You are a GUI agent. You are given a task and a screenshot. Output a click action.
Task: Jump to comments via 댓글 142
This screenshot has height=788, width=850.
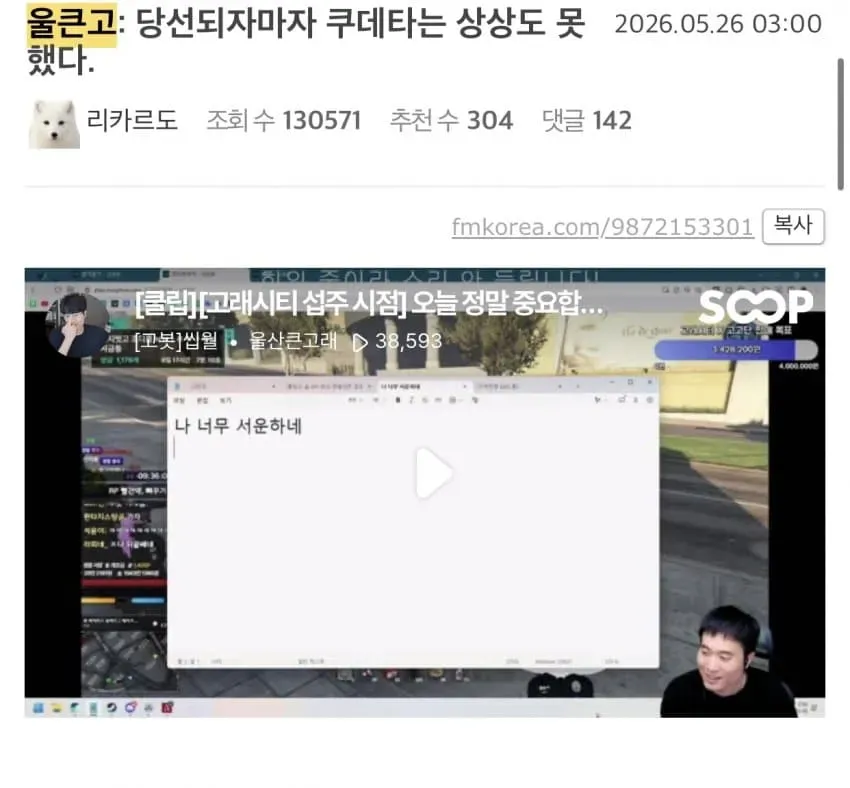coord(587,120)
